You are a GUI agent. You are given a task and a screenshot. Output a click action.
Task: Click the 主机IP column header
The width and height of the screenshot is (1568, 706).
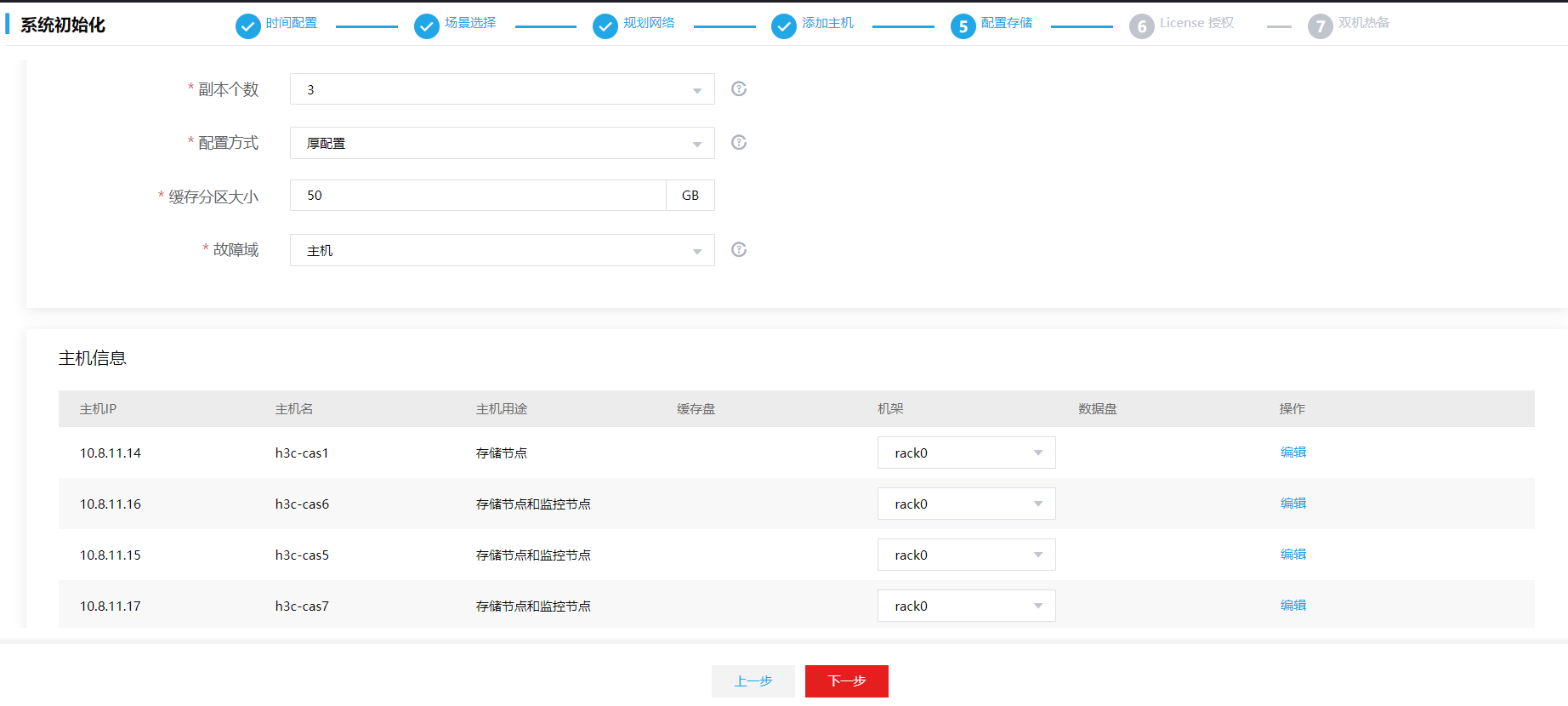coord(98,409)
